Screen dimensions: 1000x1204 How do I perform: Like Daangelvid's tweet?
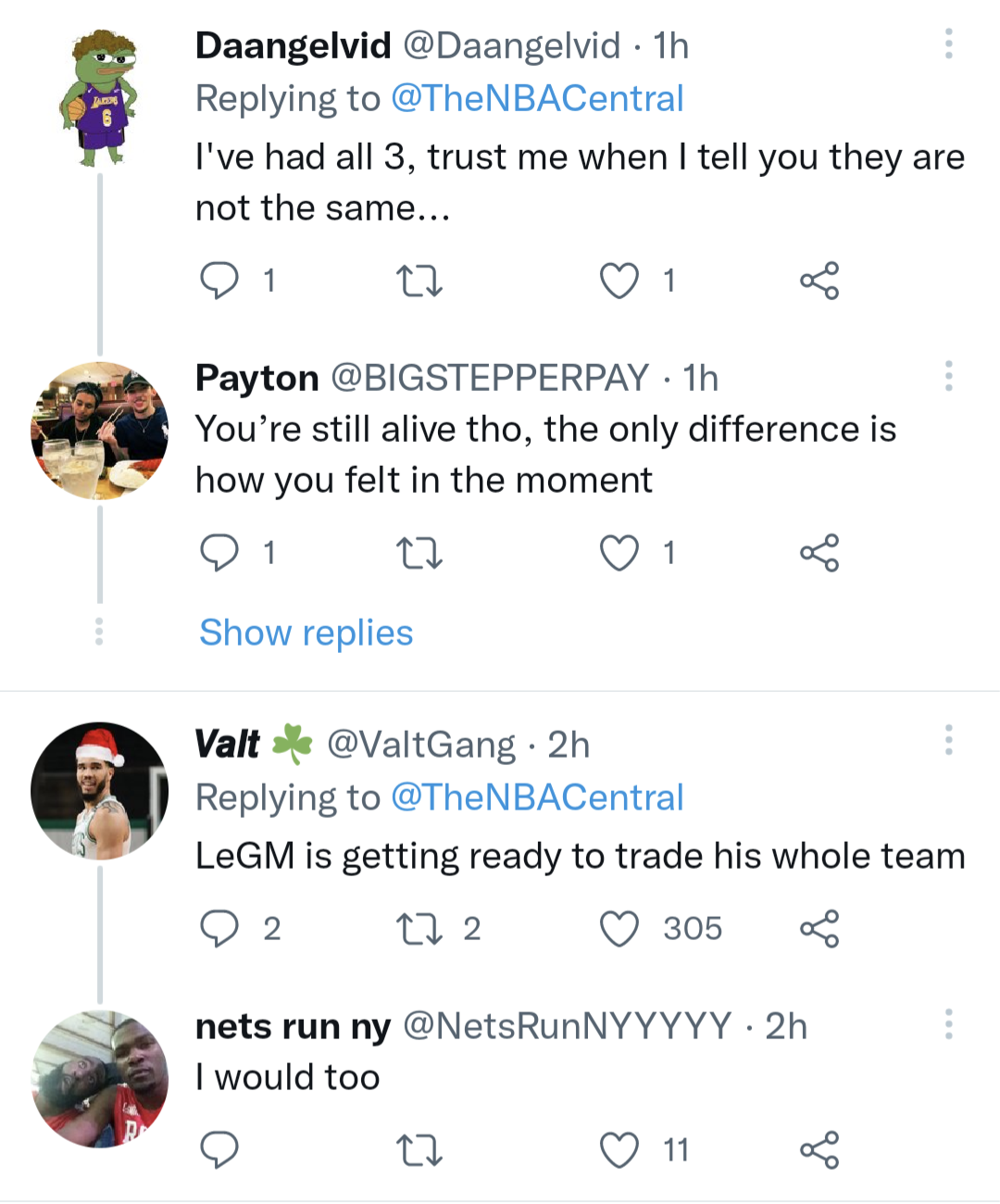(x=619, y=280)
